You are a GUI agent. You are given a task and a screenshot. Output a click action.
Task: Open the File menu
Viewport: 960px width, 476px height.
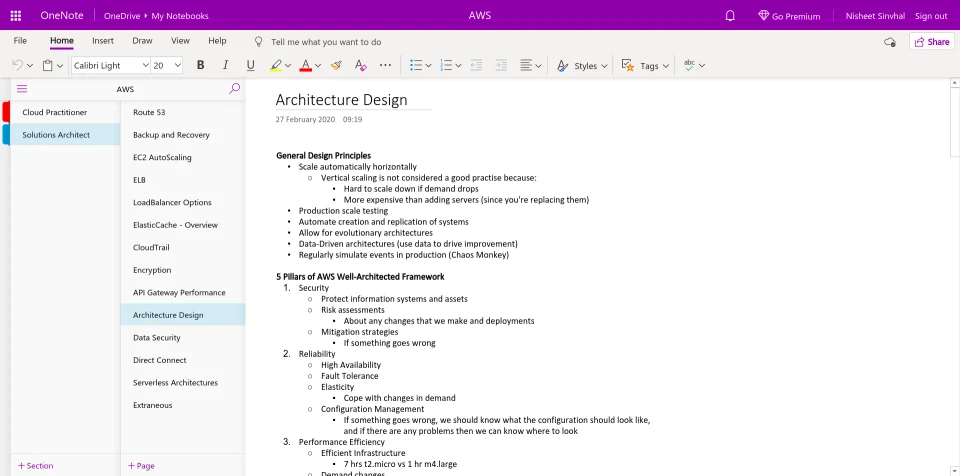click(20, 40)
